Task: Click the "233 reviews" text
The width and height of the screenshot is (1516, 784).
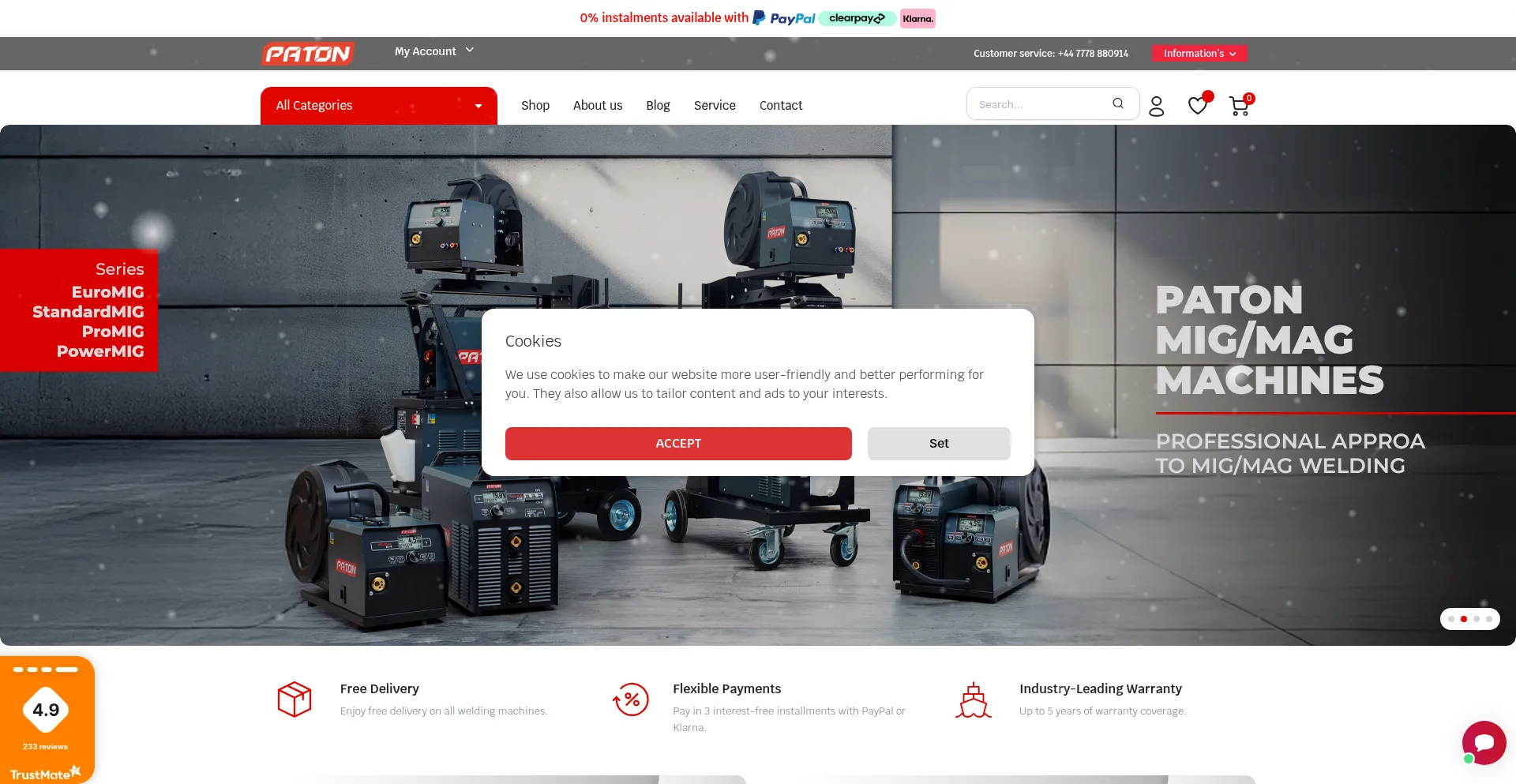Action: [46, 747]
